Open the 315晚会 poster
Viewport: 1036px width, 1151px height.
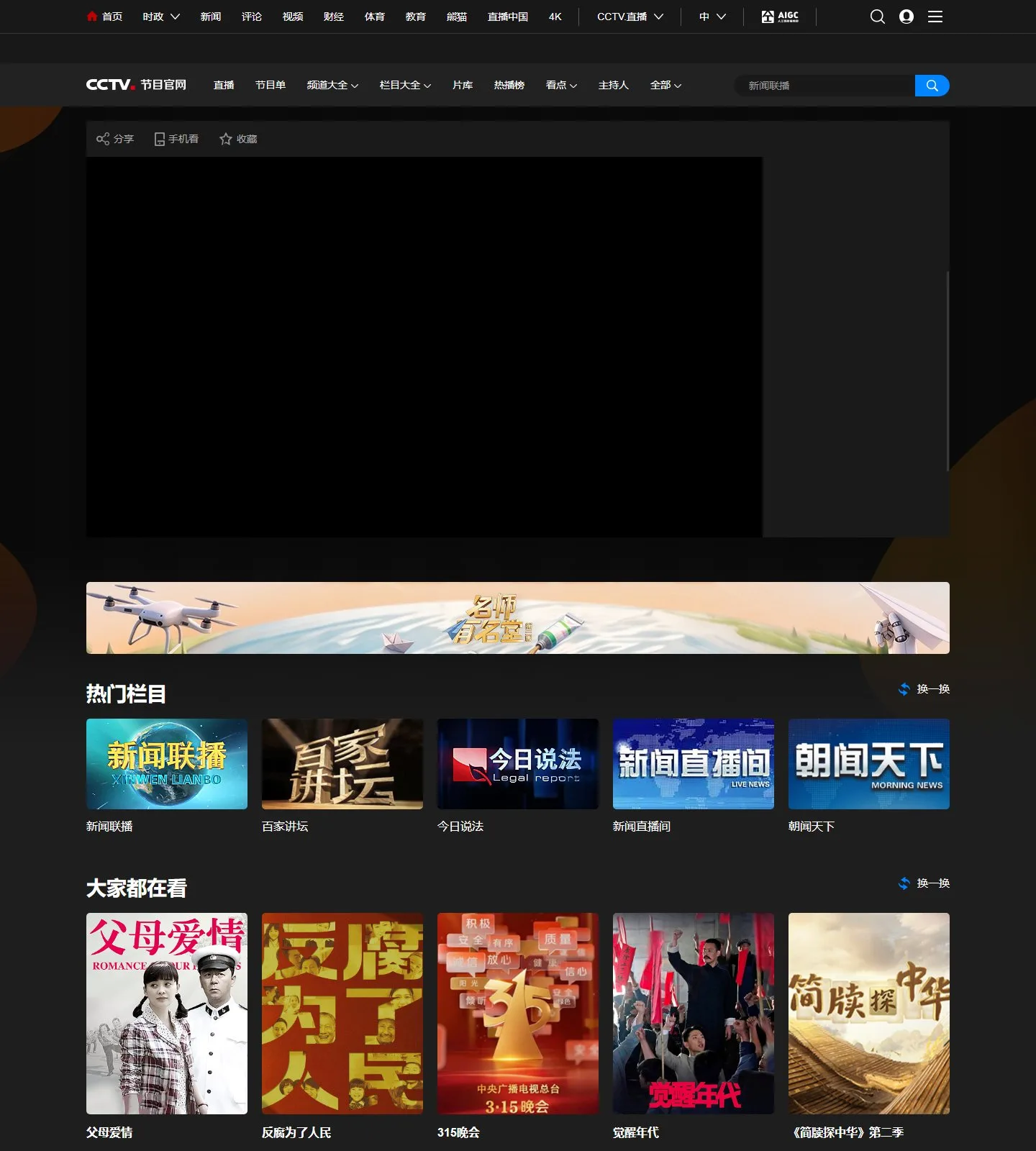(518, 1014)
